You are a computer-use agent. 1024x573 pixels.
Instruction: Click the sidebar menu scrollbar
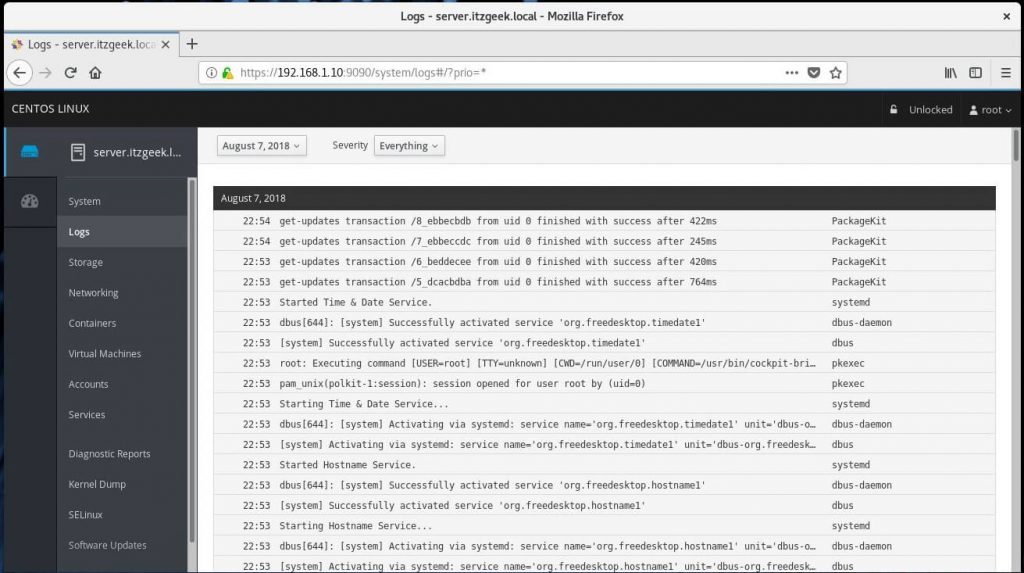(x=191, y=359)
